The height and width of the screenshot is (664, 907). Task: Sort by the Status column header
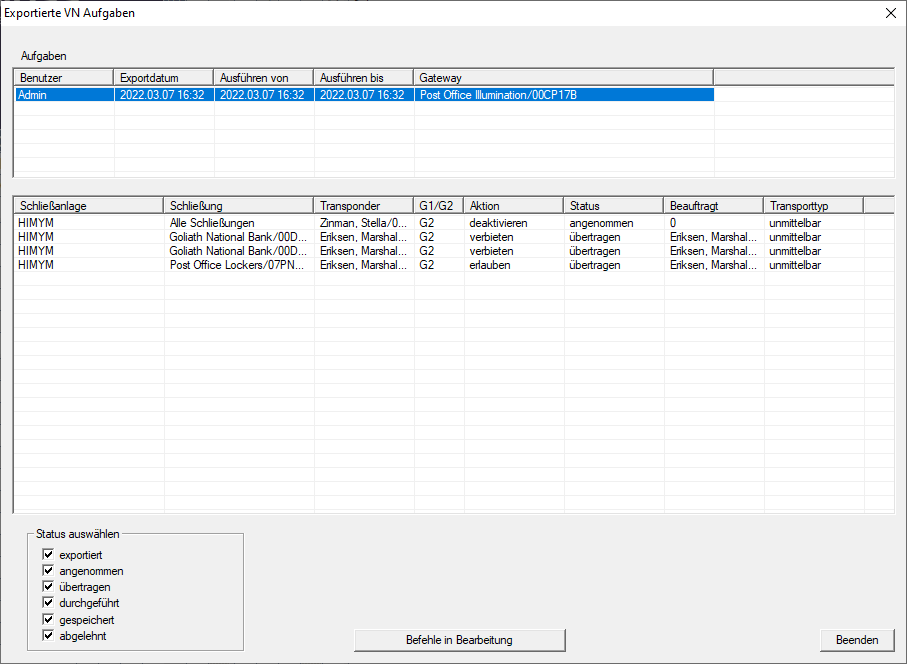click(x=613, y=205)
